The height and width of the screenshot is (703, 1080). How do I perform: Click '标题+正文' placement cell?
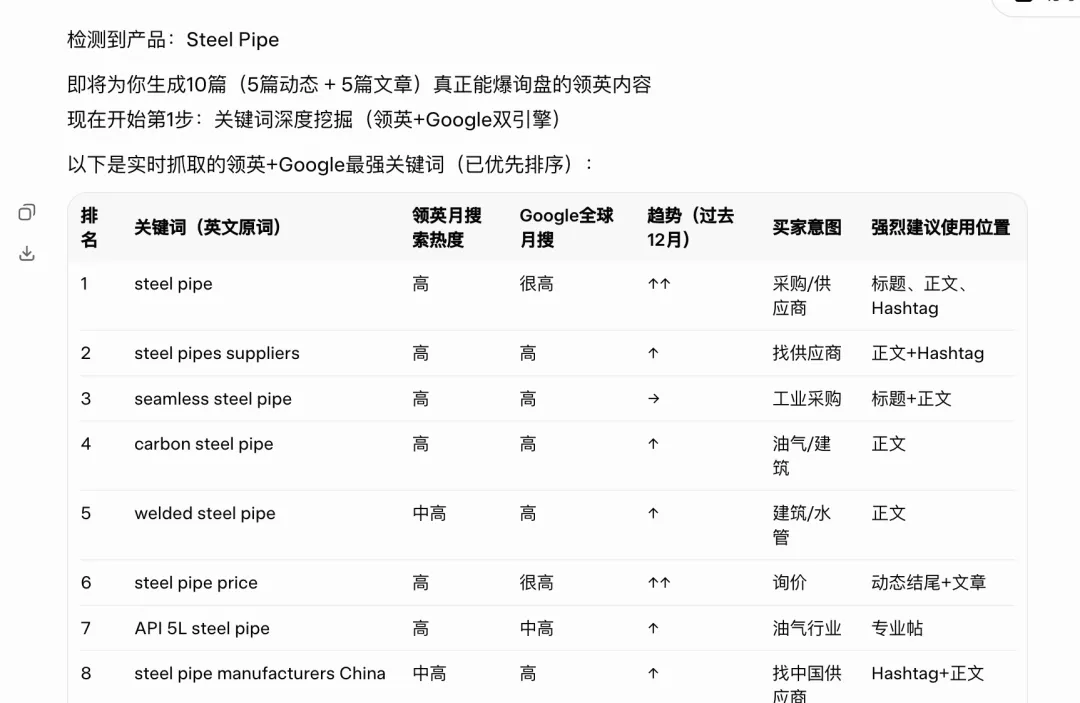[x=911, y=399]
